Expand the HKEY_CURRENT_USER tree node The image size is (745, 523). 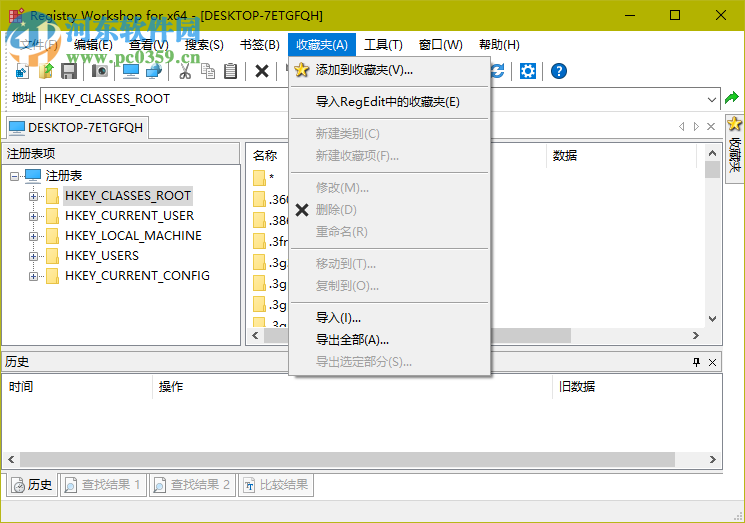33,216
